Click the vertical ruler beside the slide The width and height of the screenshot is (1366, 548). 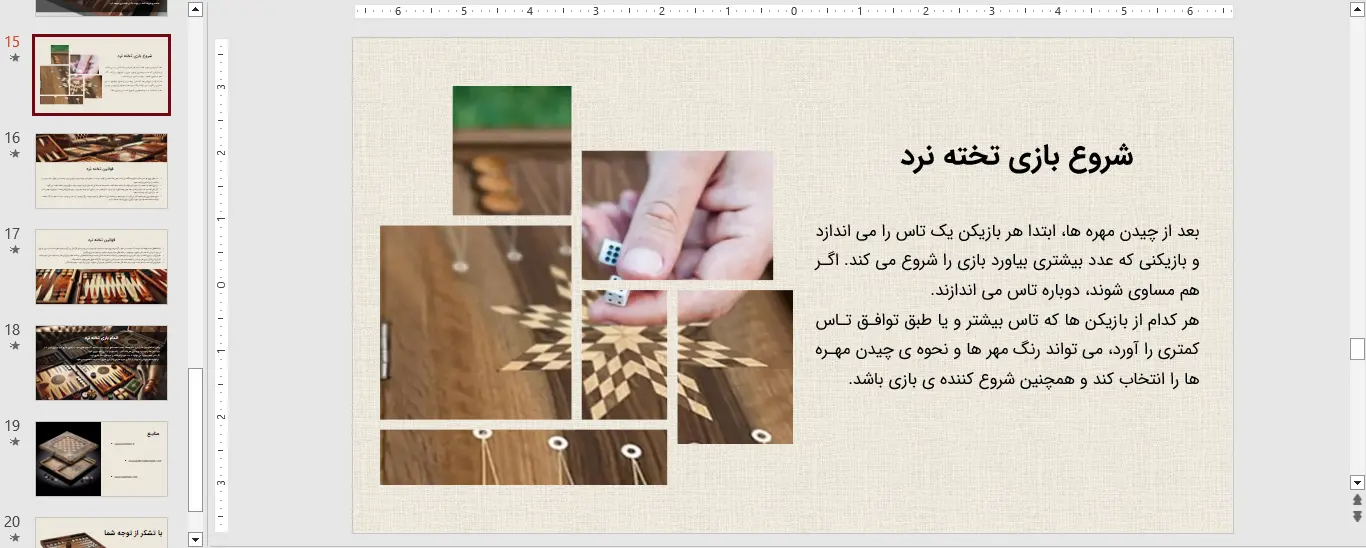[x=222, y=286]
